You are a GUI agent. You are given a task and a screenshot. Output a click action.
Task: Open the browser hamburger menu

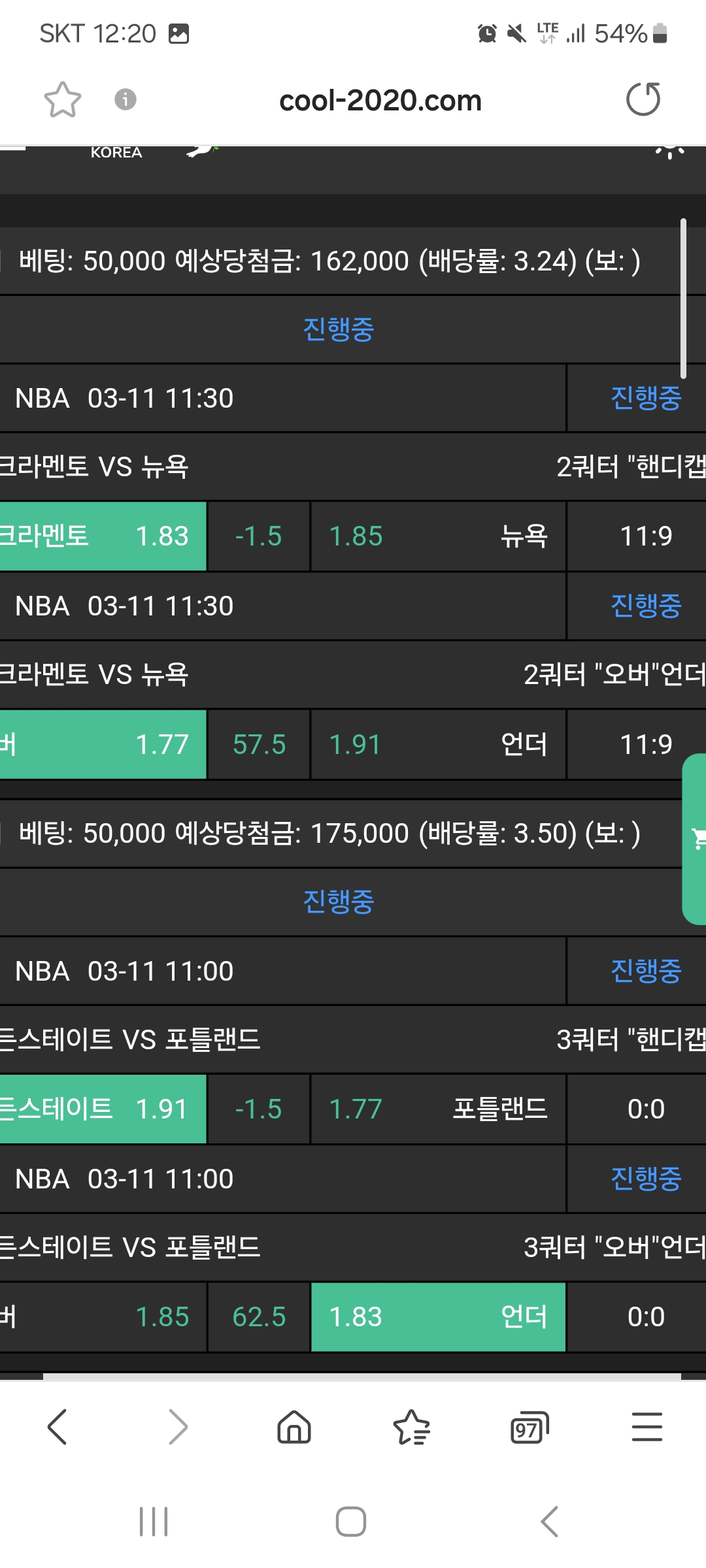647,1426
